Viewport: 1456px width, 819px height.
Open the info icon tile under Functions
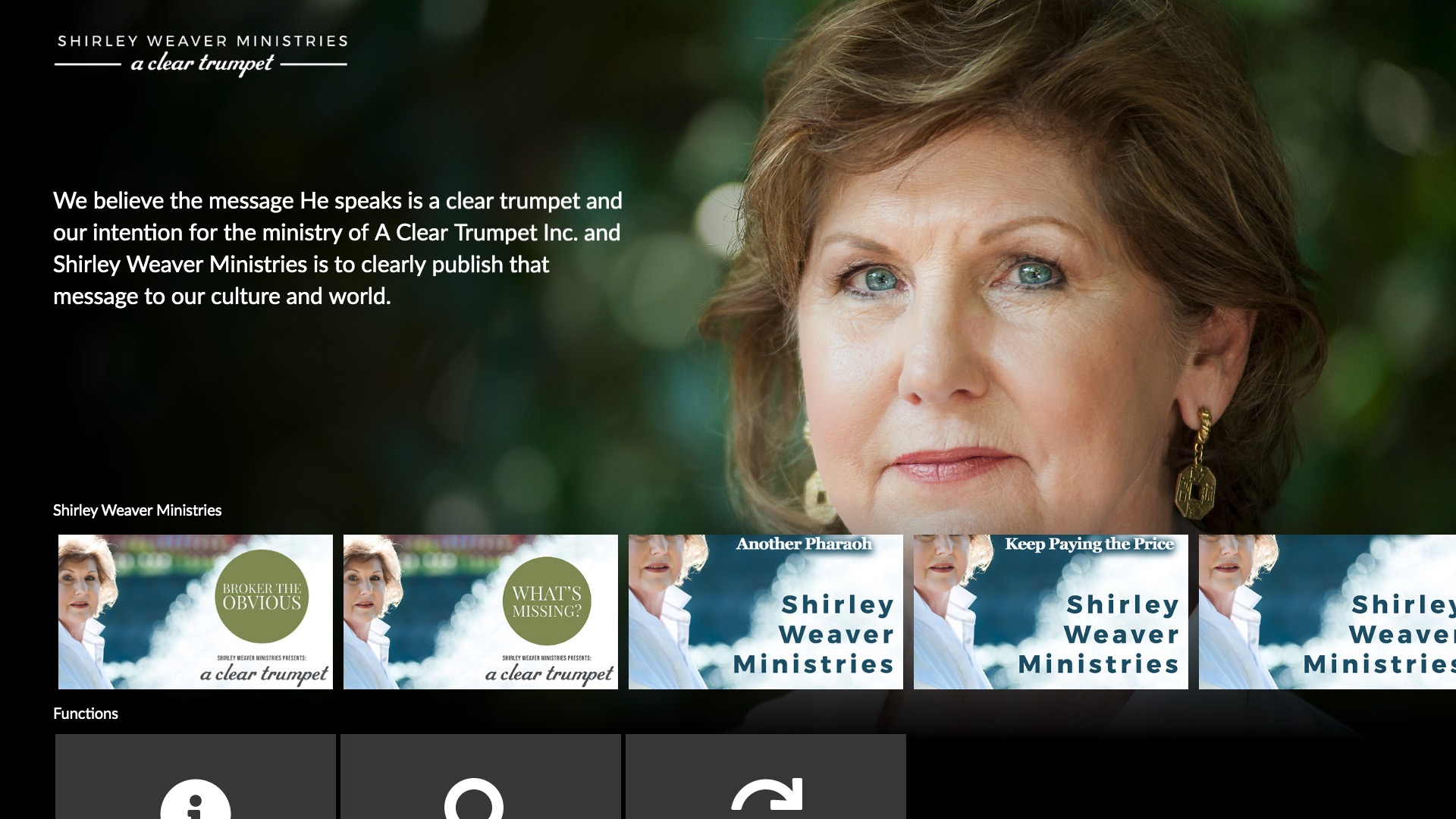[195, 777]
